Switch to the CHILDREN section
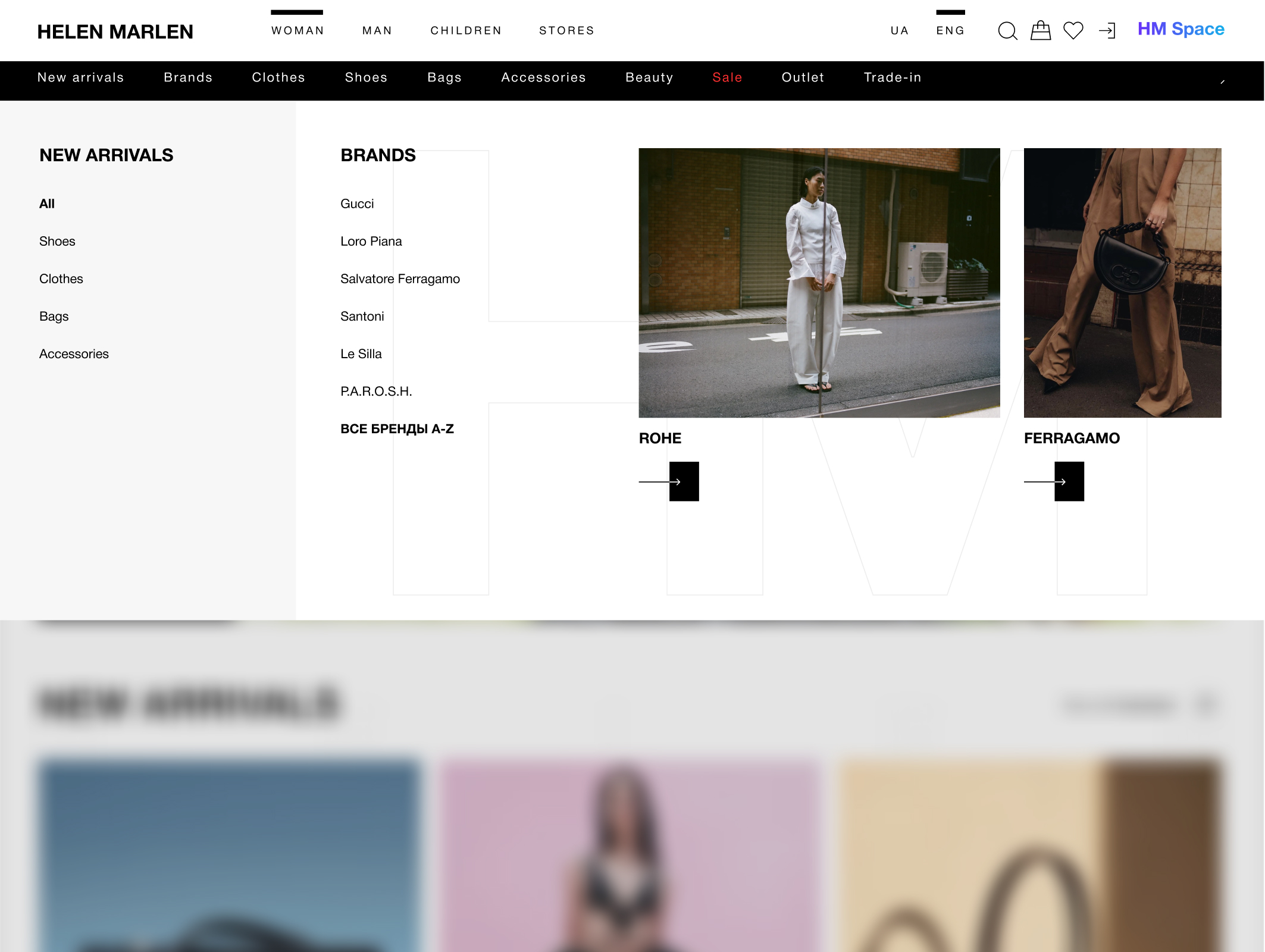 (466, 30)
